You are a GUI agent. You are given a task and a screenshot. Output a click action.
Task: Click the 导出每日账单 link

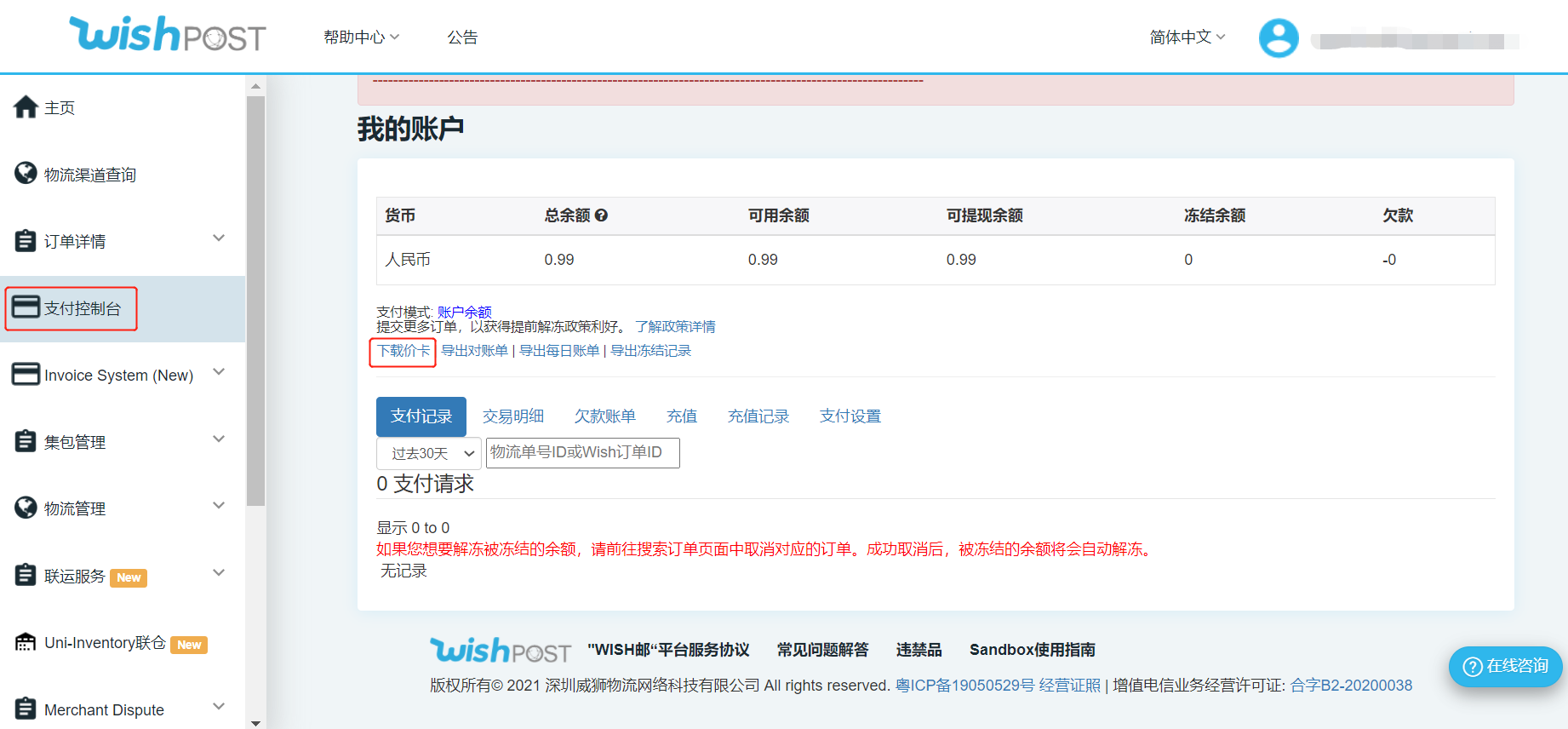[559, 351]
